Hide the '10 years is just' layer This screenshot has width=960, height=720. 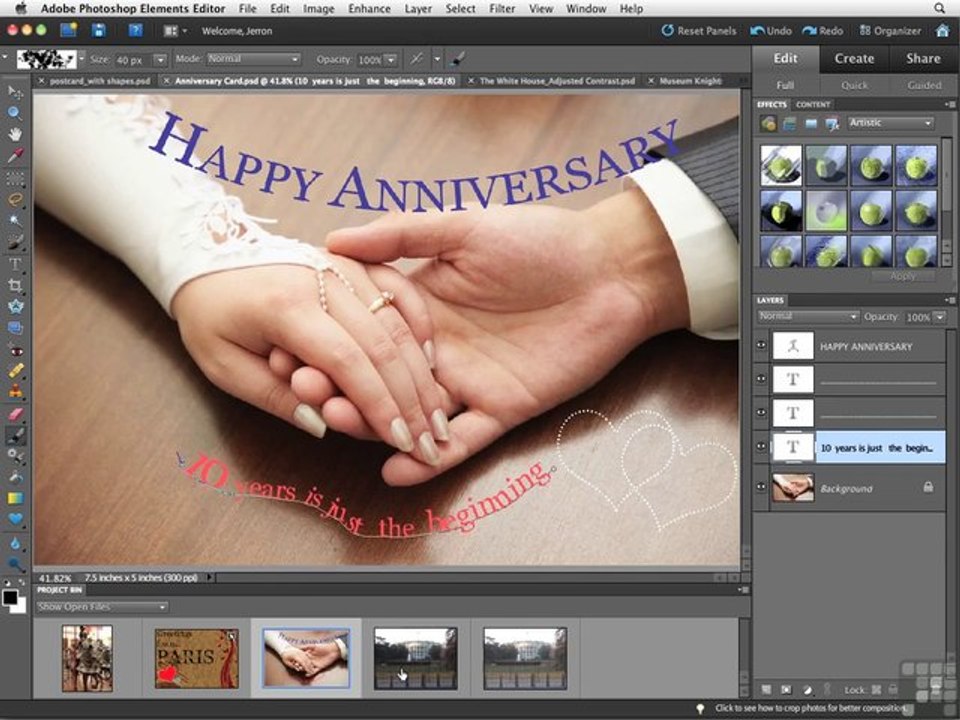click(761, 447)
